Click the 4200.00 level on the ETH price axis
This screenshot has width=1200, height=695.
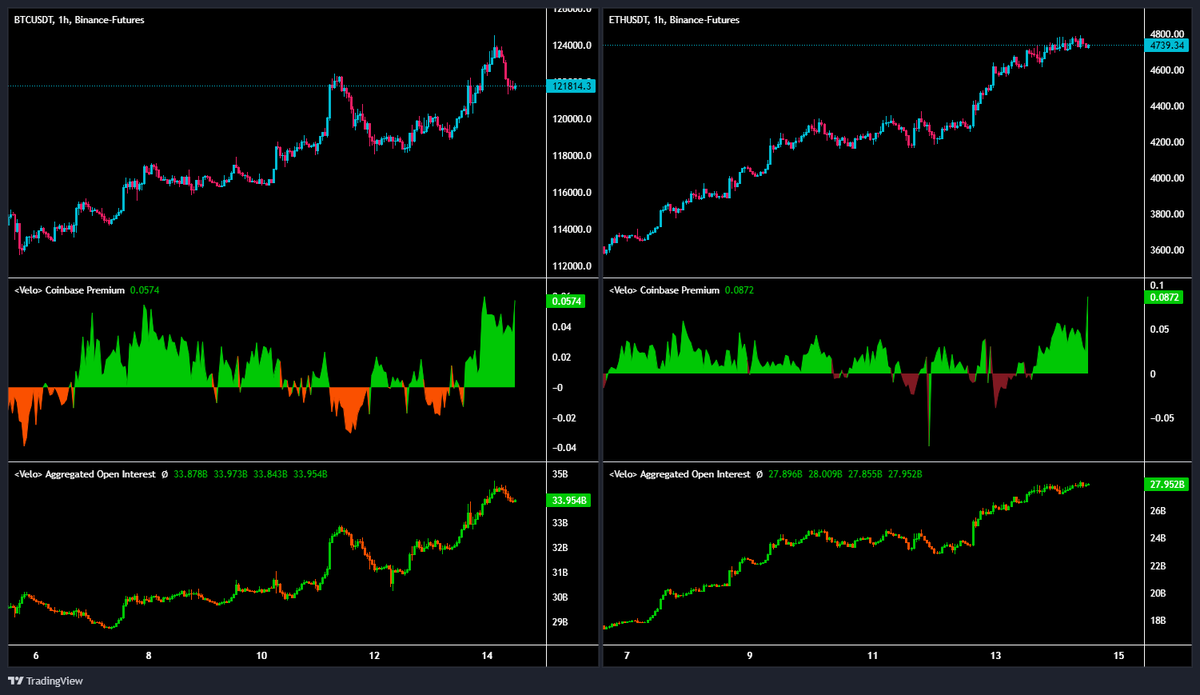[1167, 143]
